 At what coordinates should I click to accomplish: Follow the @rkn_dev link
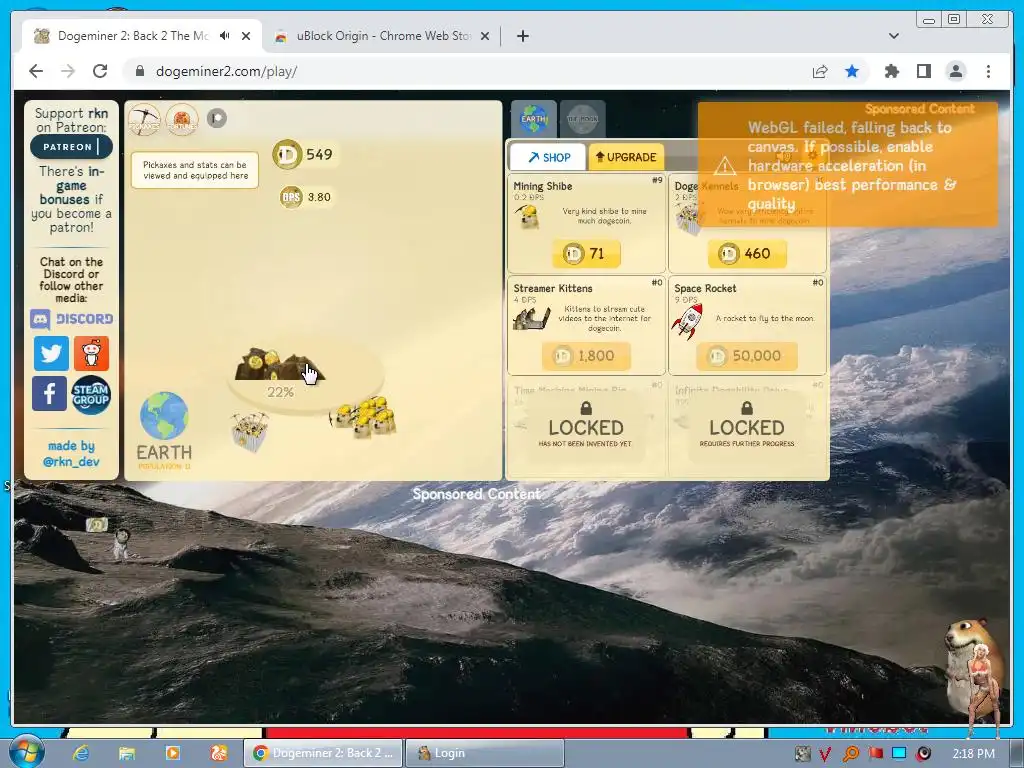click(x=71, y=462)
